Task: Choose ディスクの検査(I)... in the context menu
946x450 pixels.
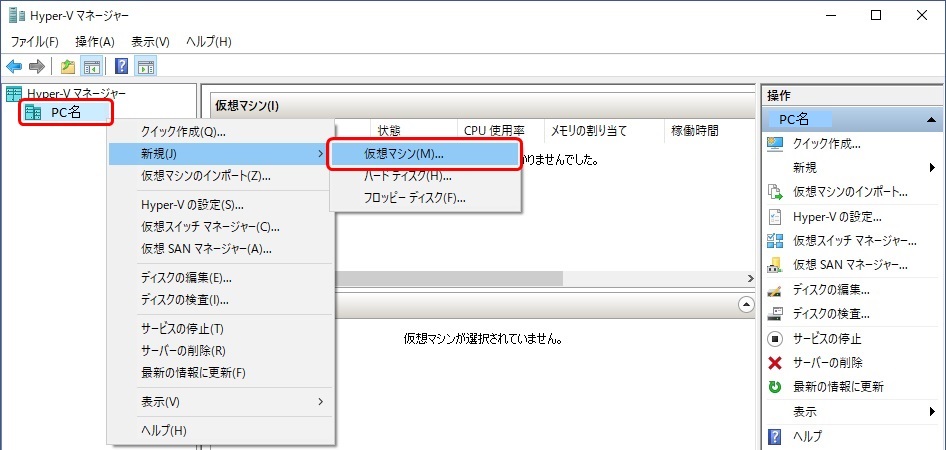Action: pyautogui.click(x=221, y=300)
